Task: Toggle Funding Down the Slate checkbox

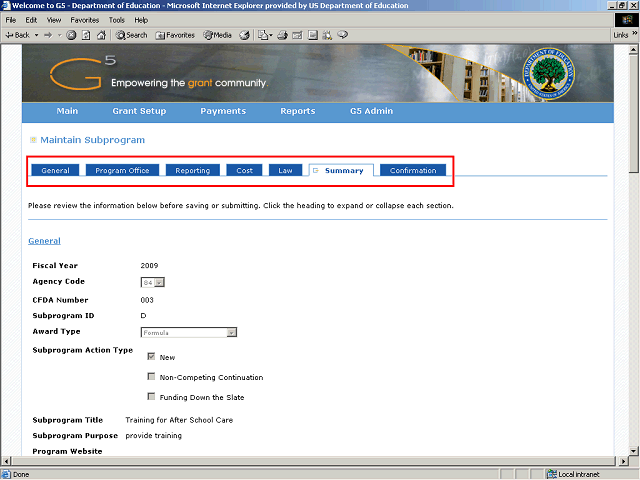Action: click(x=151, y=396)
